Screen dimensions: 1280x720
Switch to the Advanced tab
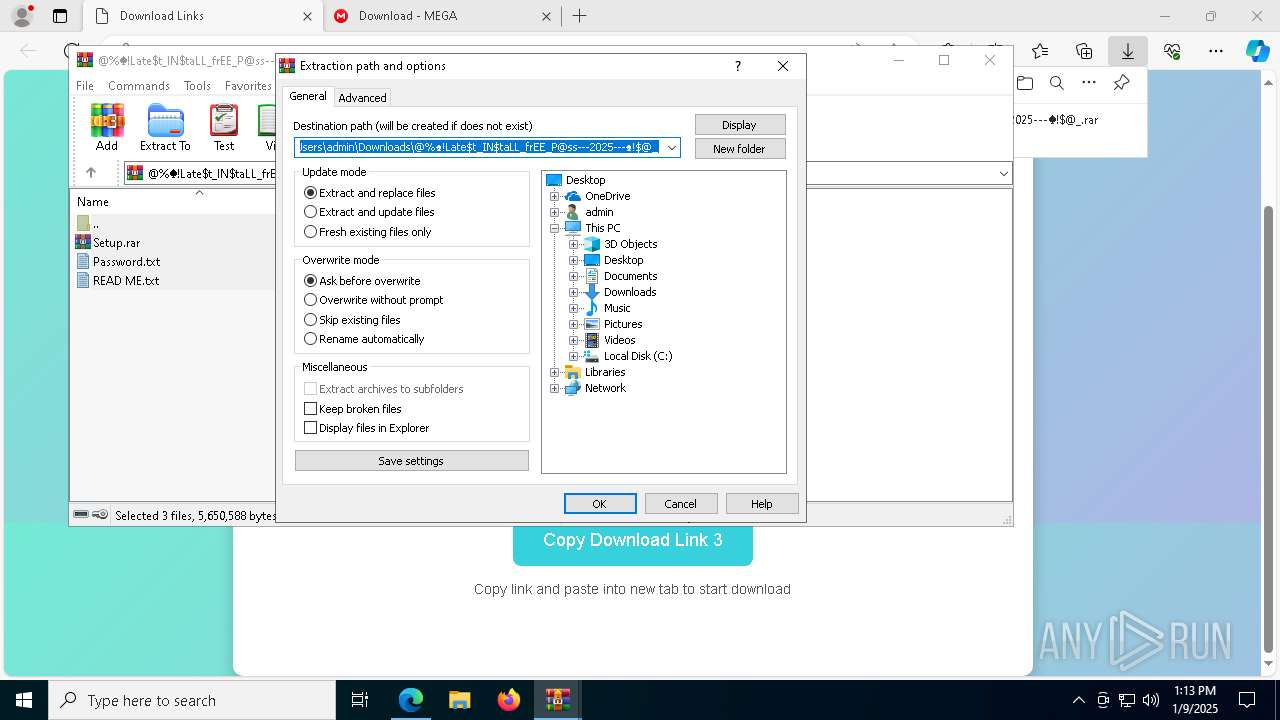[362, 98]
